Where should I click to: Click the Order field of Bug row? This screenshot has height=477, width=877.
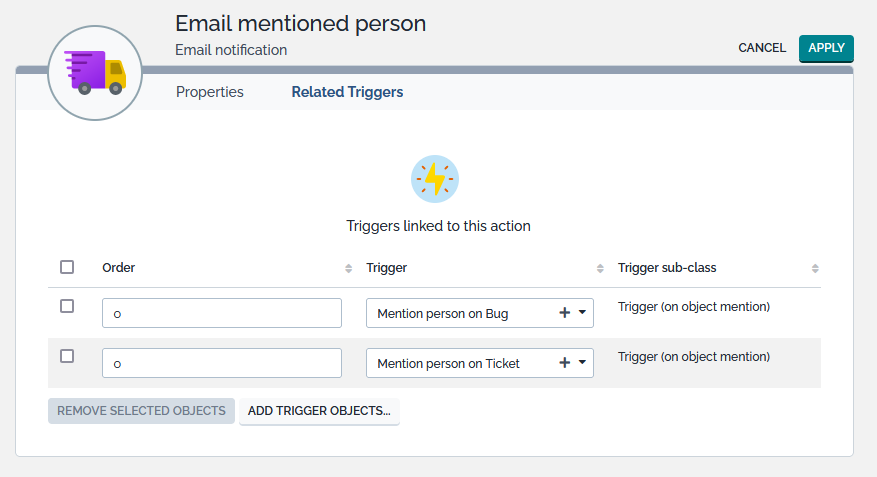tap(222, 313)
